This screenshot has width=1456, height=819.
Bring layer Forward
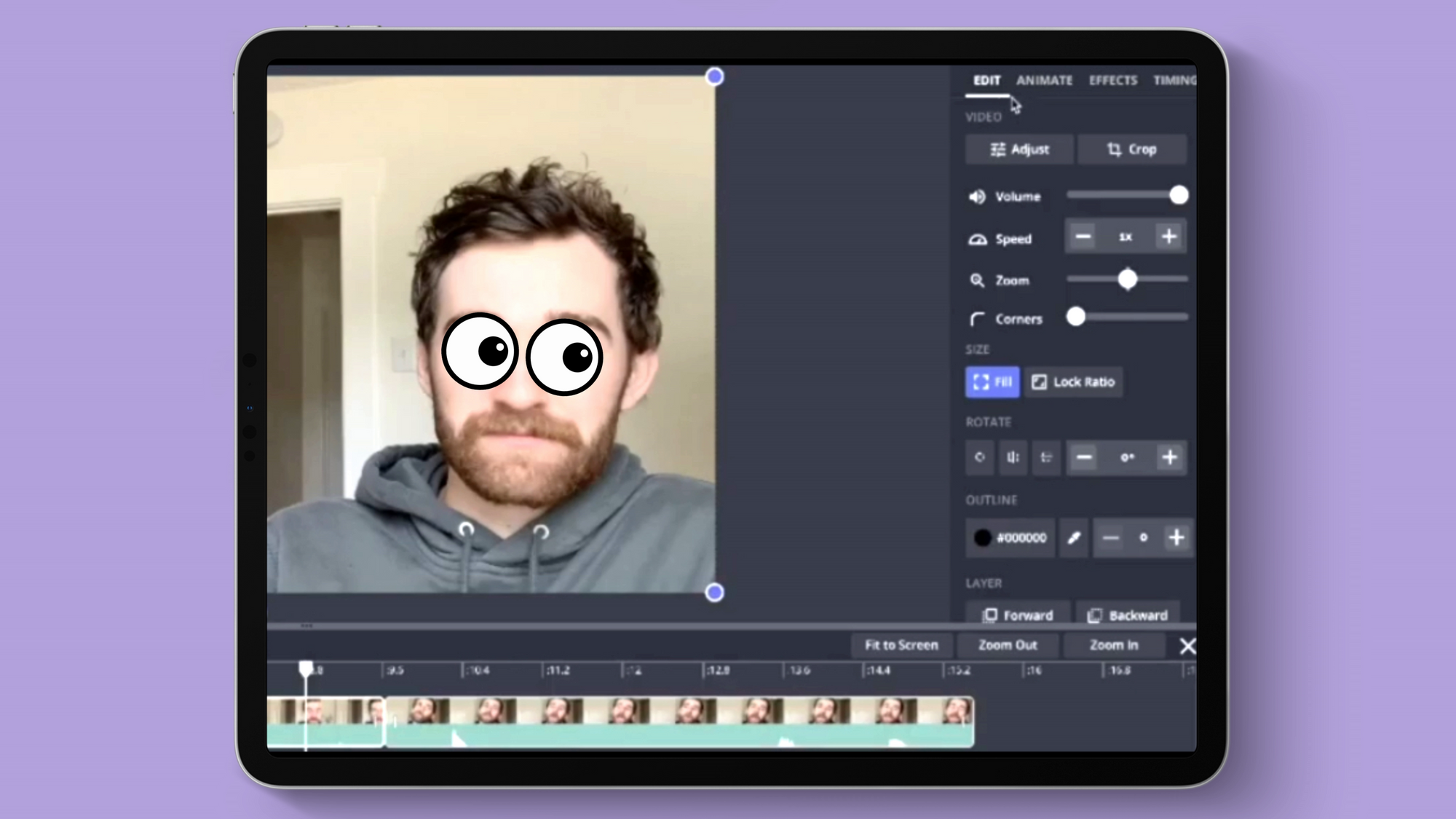tap(1018, 615)
